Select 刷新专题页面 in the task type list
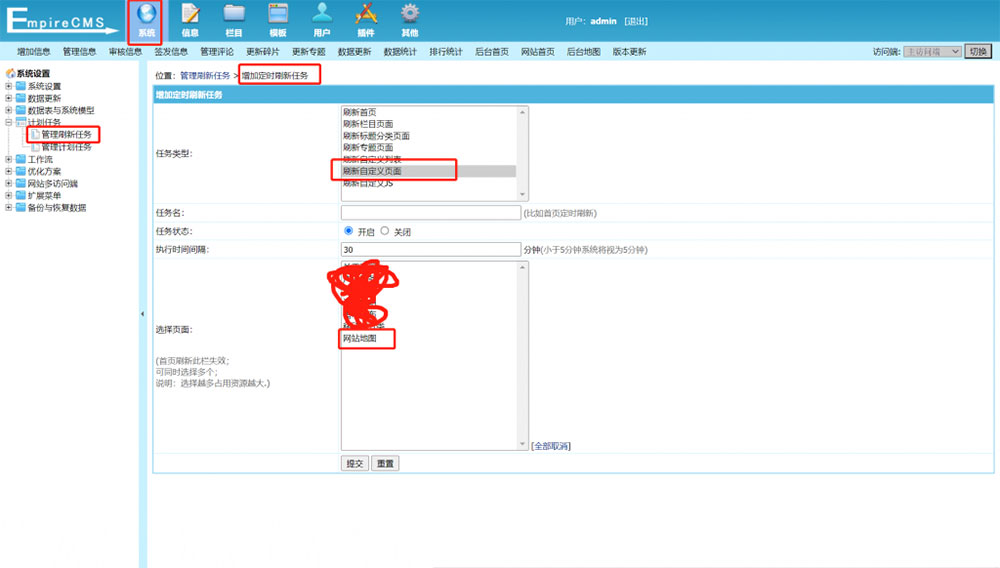The image size is (1000, 568). click(429, 147)
